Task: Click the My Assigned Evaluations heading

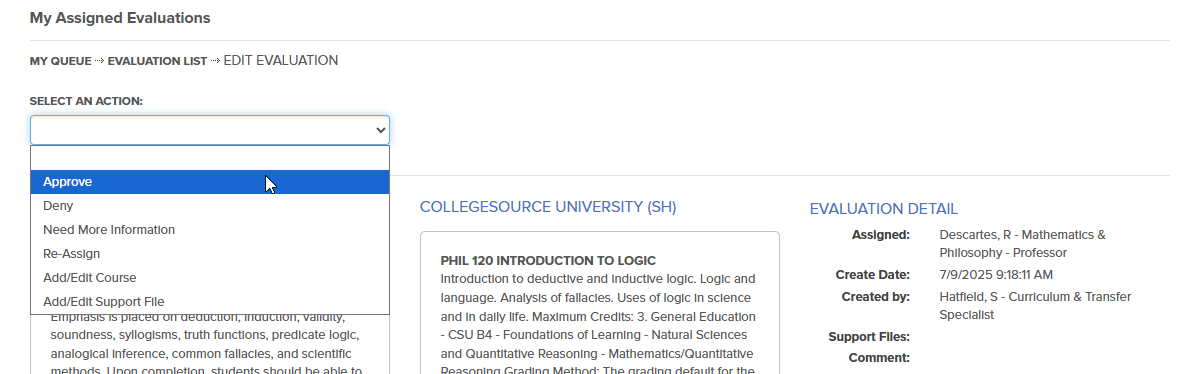Action: (120, 18)
